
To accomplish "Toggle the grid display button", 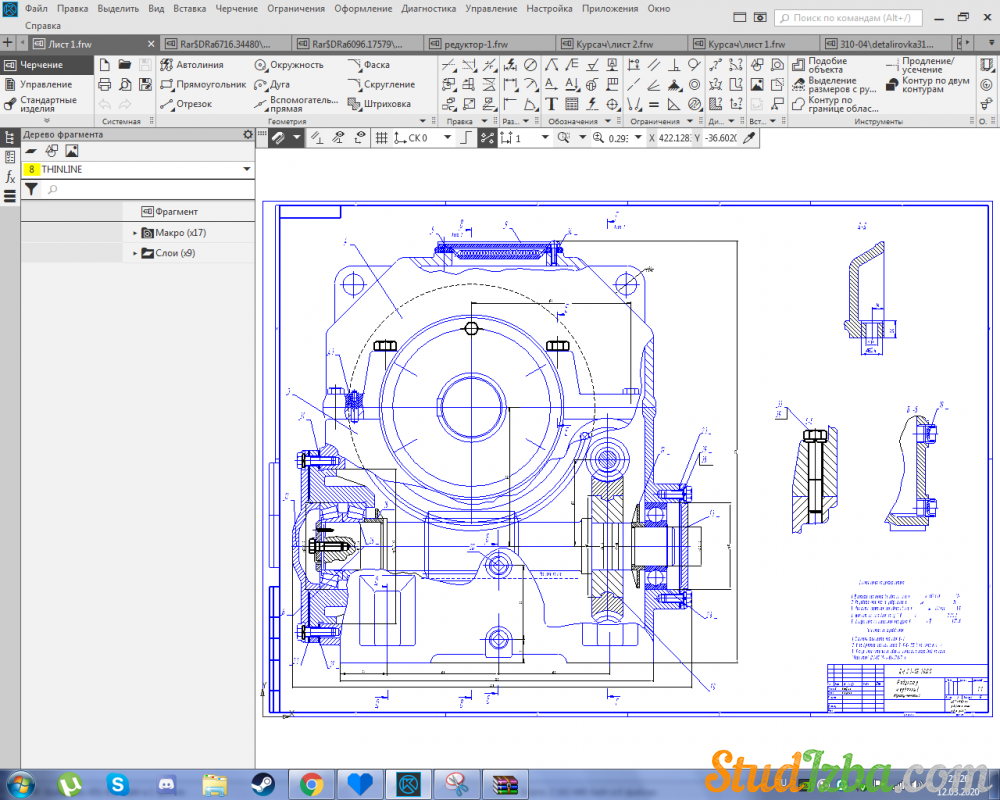I will pyautogui.click(x=381, y=138).
